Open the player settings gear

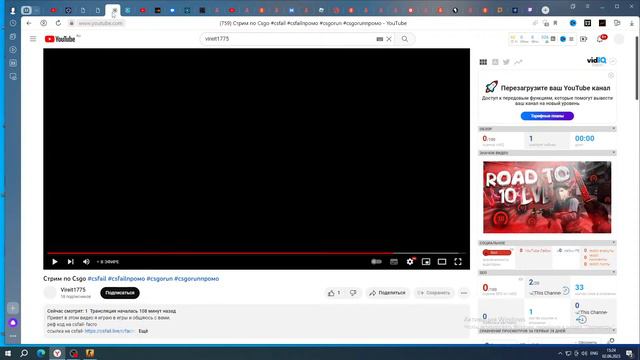pos(410,262)
